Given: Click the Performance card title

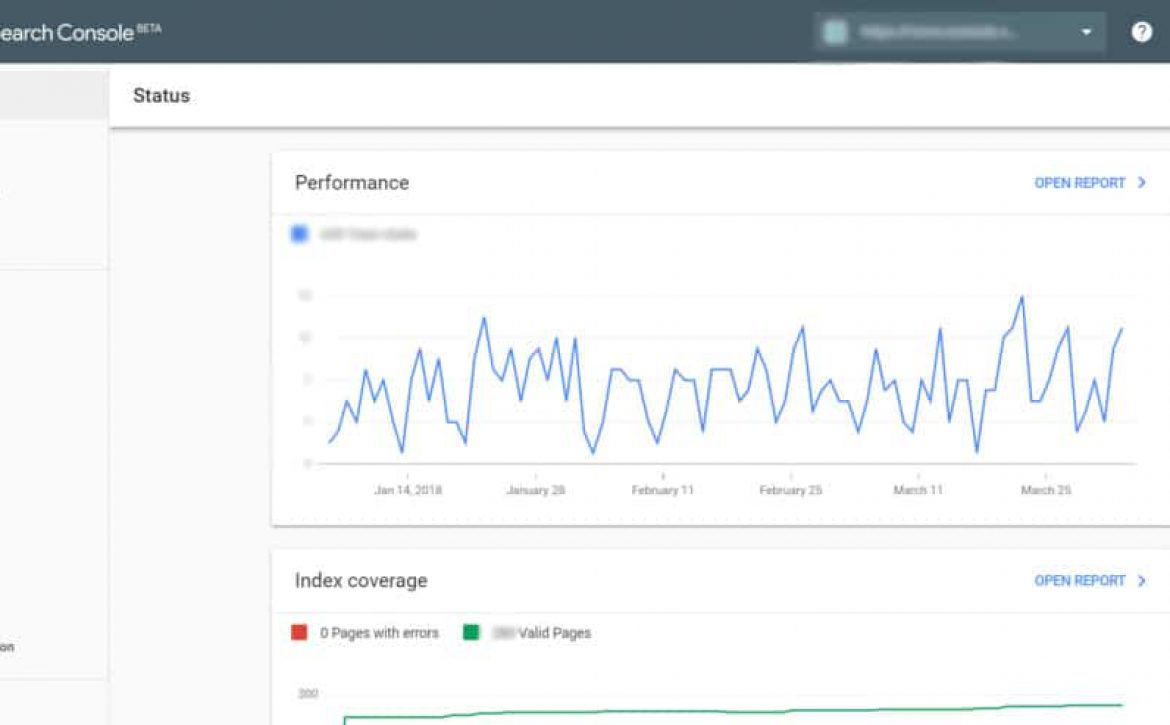Looking at the screenshot, I should click(x=351, y=183).
